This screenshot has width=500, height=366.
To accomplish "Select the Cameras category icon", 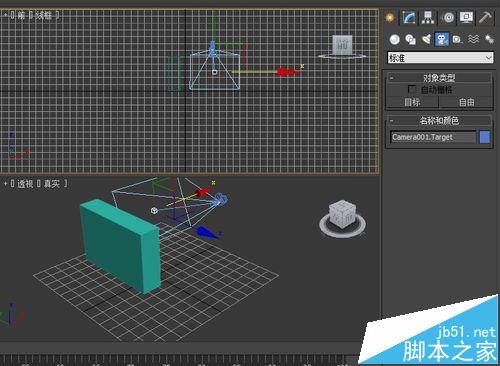I will coord(442,39).
